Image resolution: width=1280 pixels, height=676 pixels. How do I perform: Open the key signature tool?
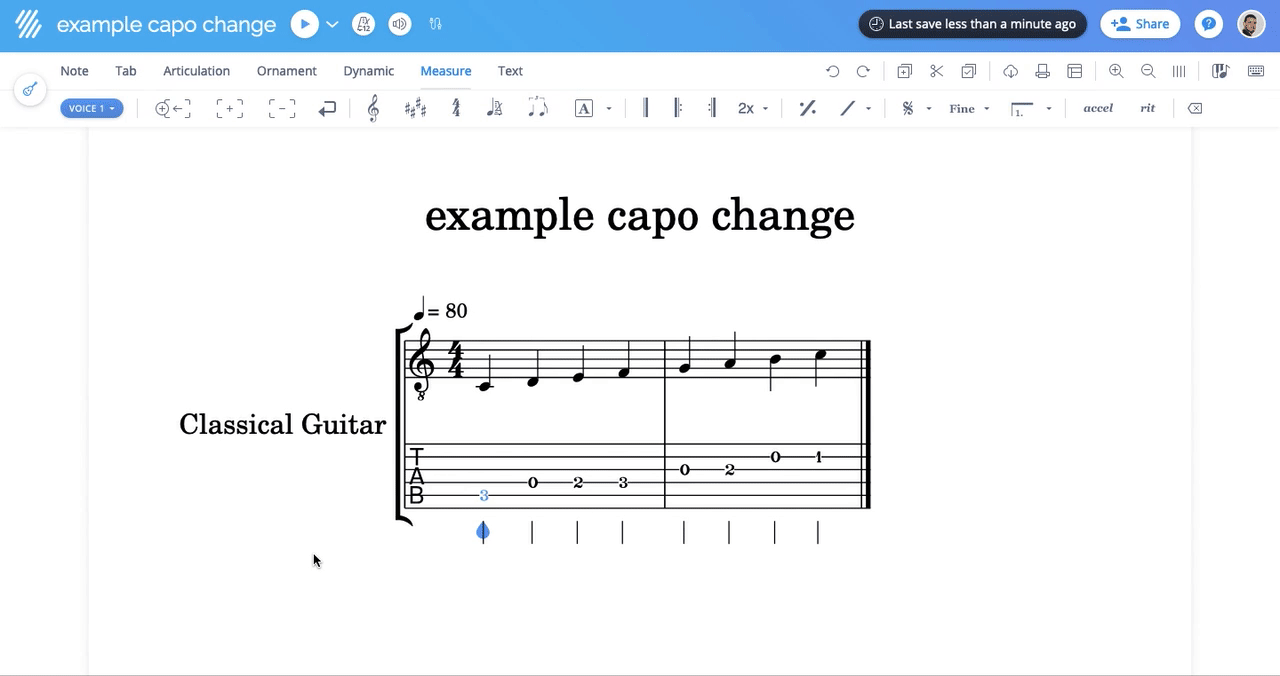click(415, 108)
